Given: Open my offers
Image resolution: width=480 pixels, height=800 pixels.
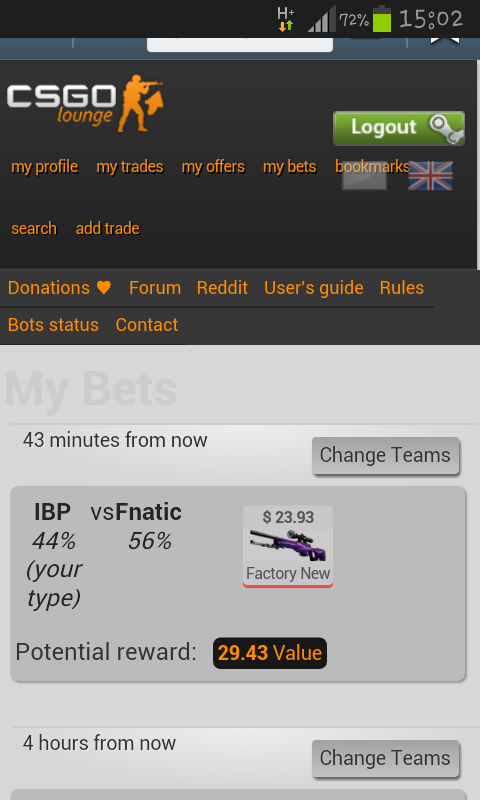Looking at the screenshot, I should click(x=213, y=167).
